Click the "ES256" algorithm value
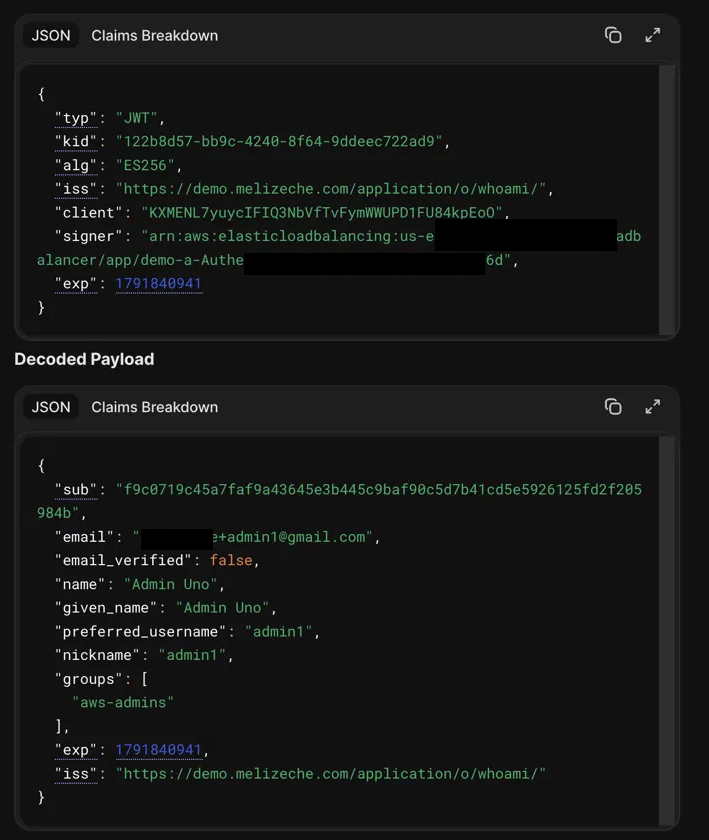Viewport: 709px width, 840px height. 145,165
